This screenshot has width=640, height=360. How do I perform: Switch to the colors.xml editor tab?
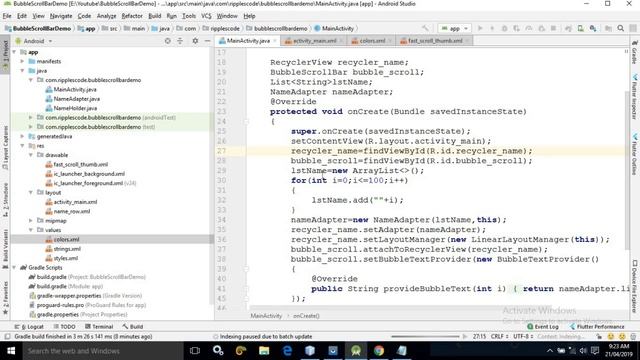click(x=371, y=41)
